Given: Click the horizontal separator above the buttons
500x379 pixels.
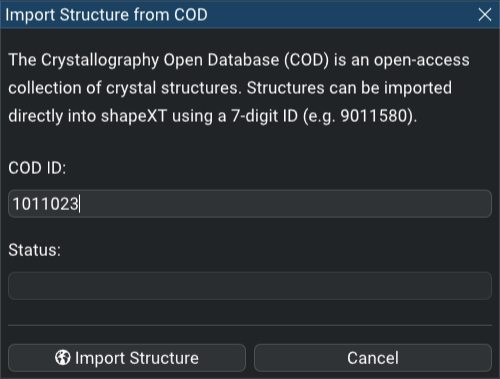Looking at the screenshot, I should [x=250, y=325].
